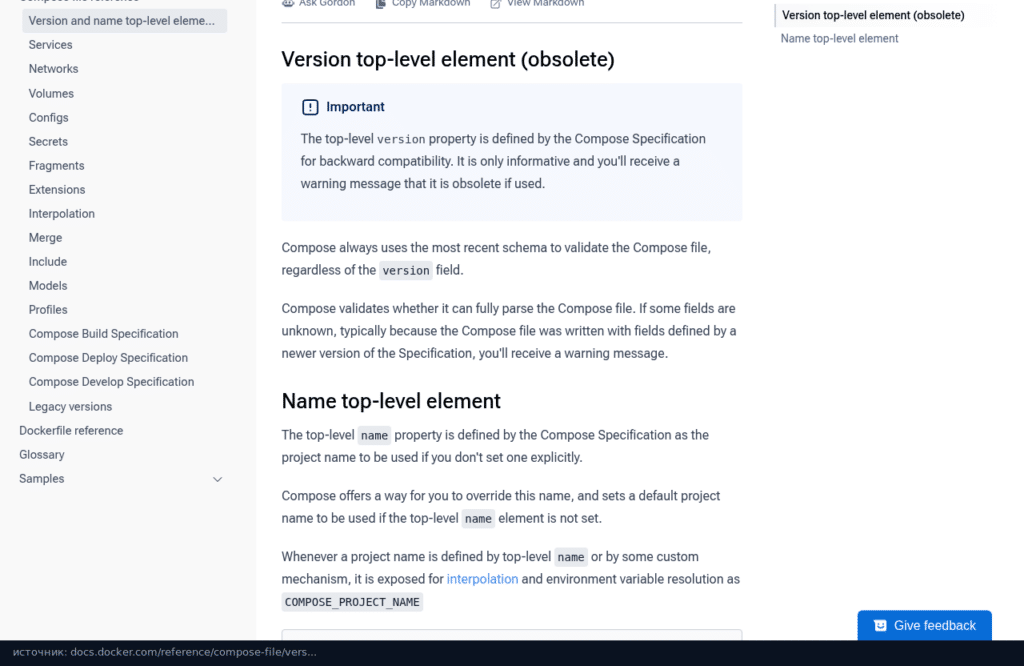The image size is (1024, 666).
Task: Open the Include sidebar page
Action: pyautogui.click(x=48, y=262)
